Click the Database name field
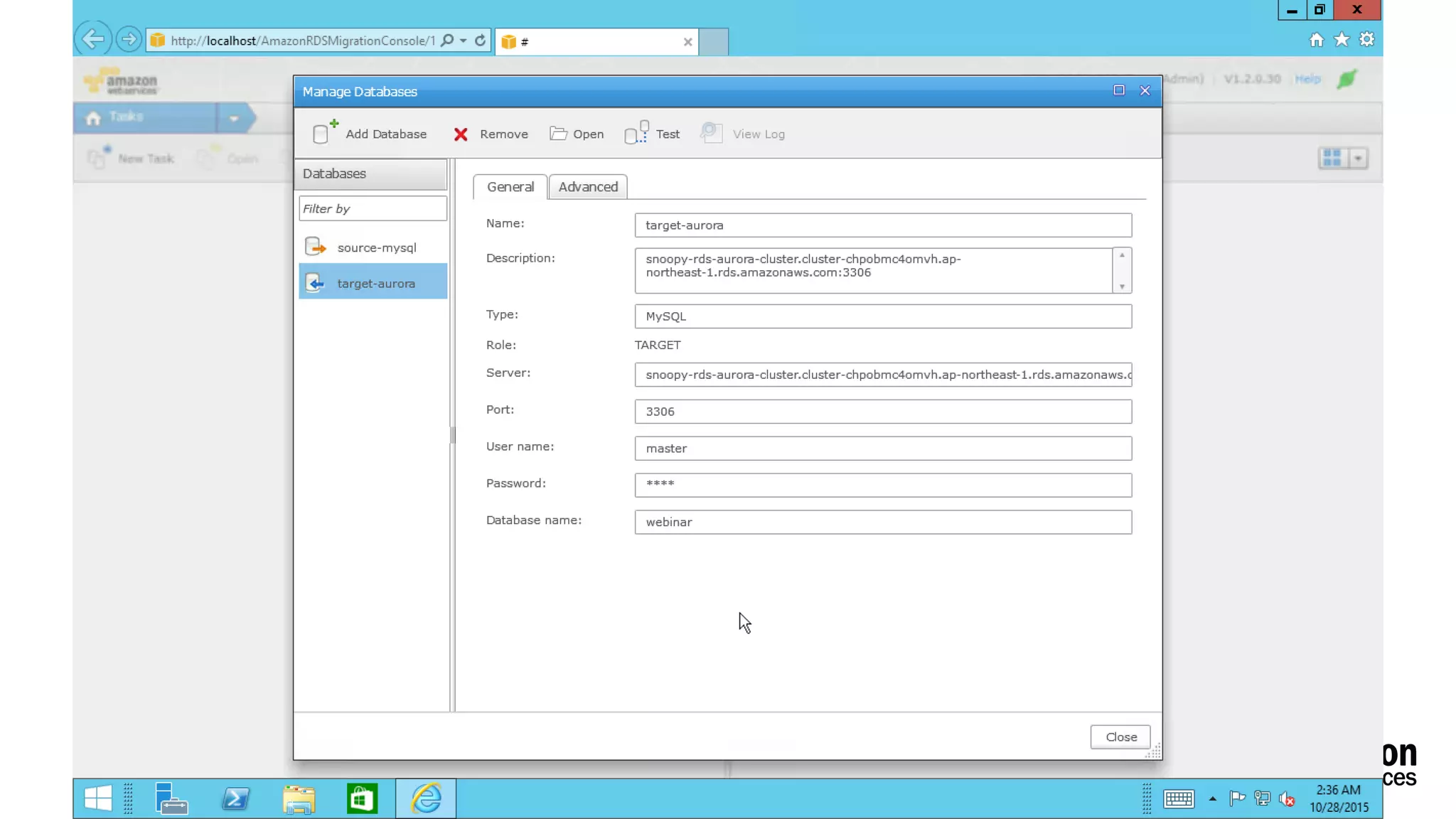1456x819 pixels. point(882,522)
